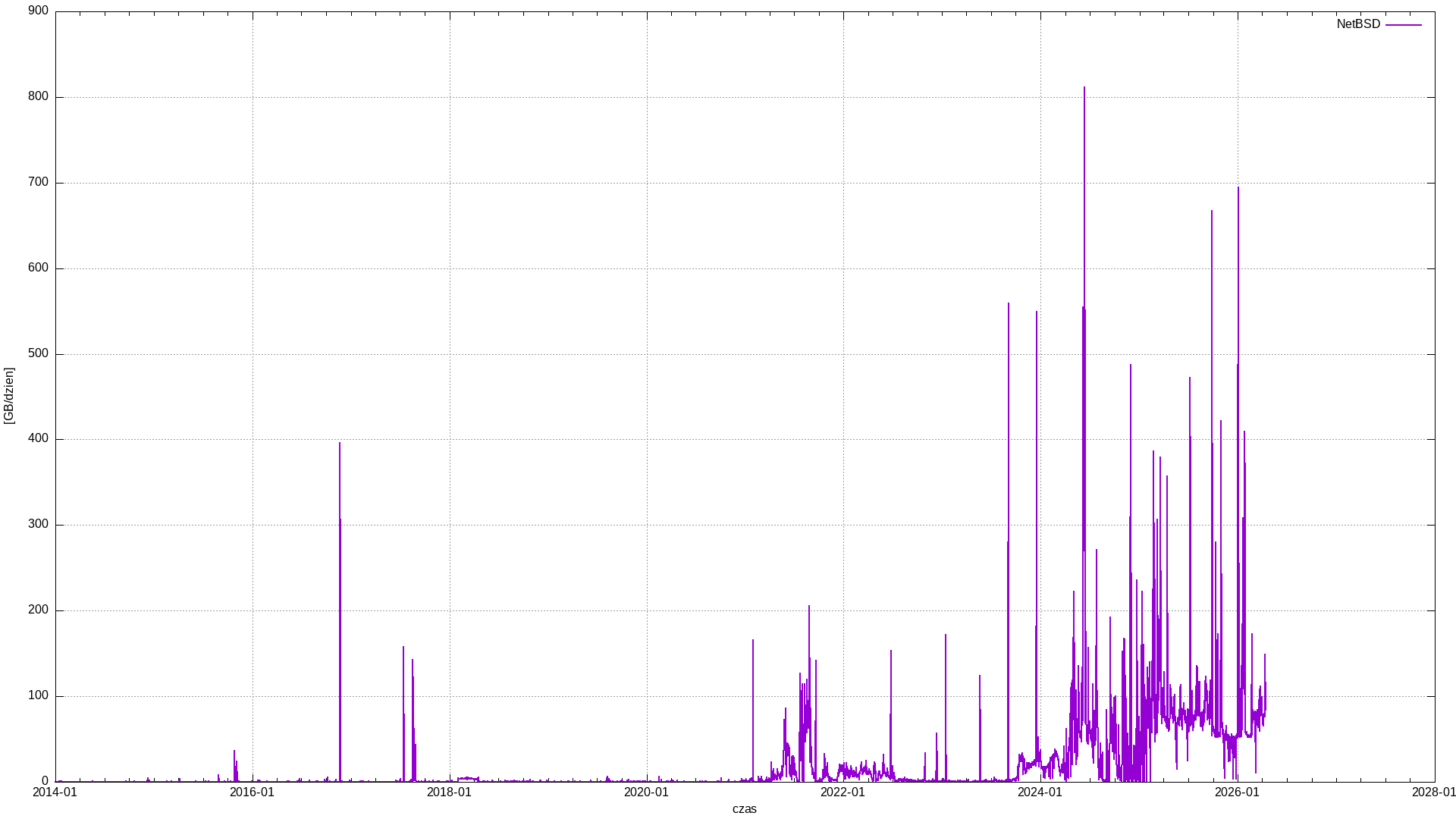This screenshot has height=819, width=1456.
Task: Click the 500 y-axis label
Action: click(39, 354)
